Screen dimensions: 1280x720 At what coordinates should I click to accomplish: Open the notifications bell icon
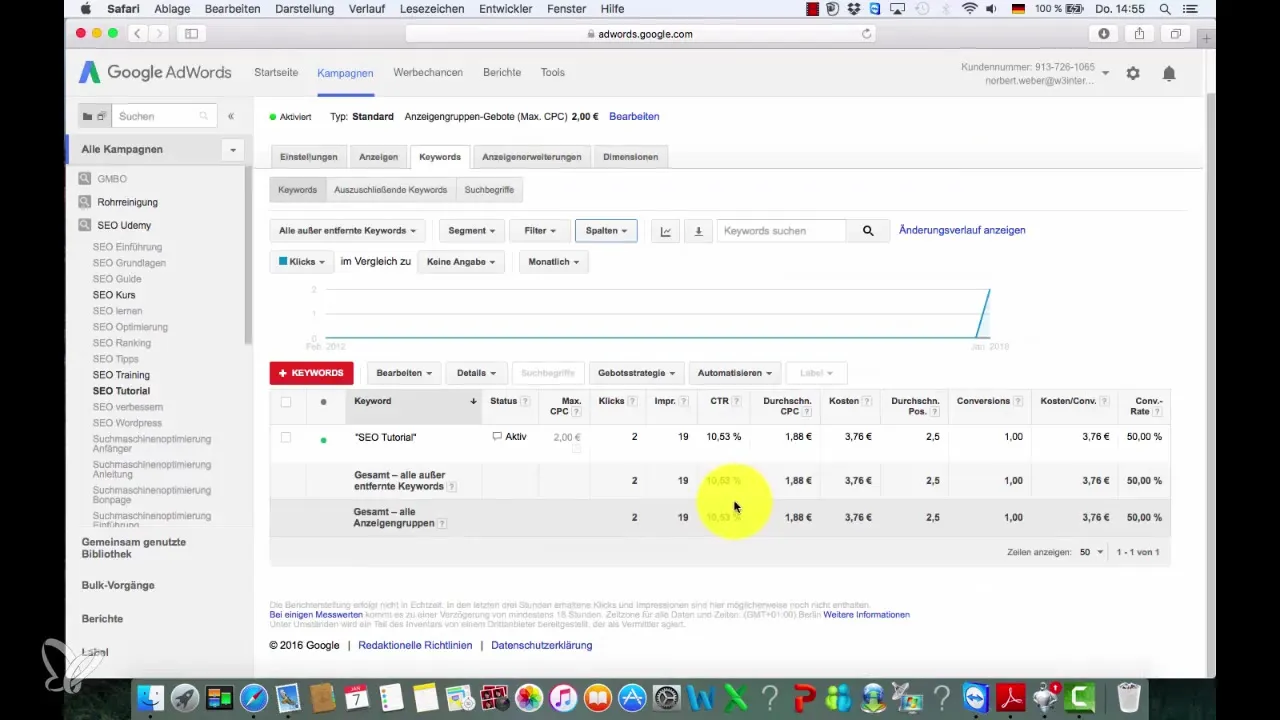coord(1169,73)
